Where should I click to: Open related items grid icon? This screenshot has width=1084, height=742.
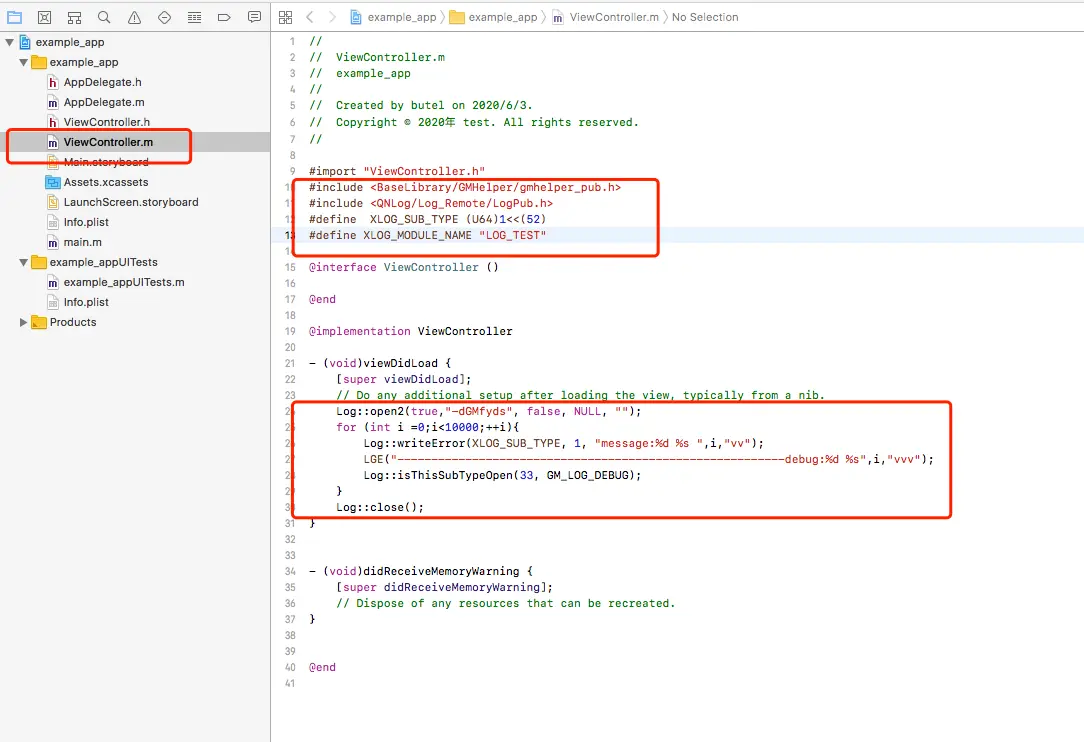[286, 17]
